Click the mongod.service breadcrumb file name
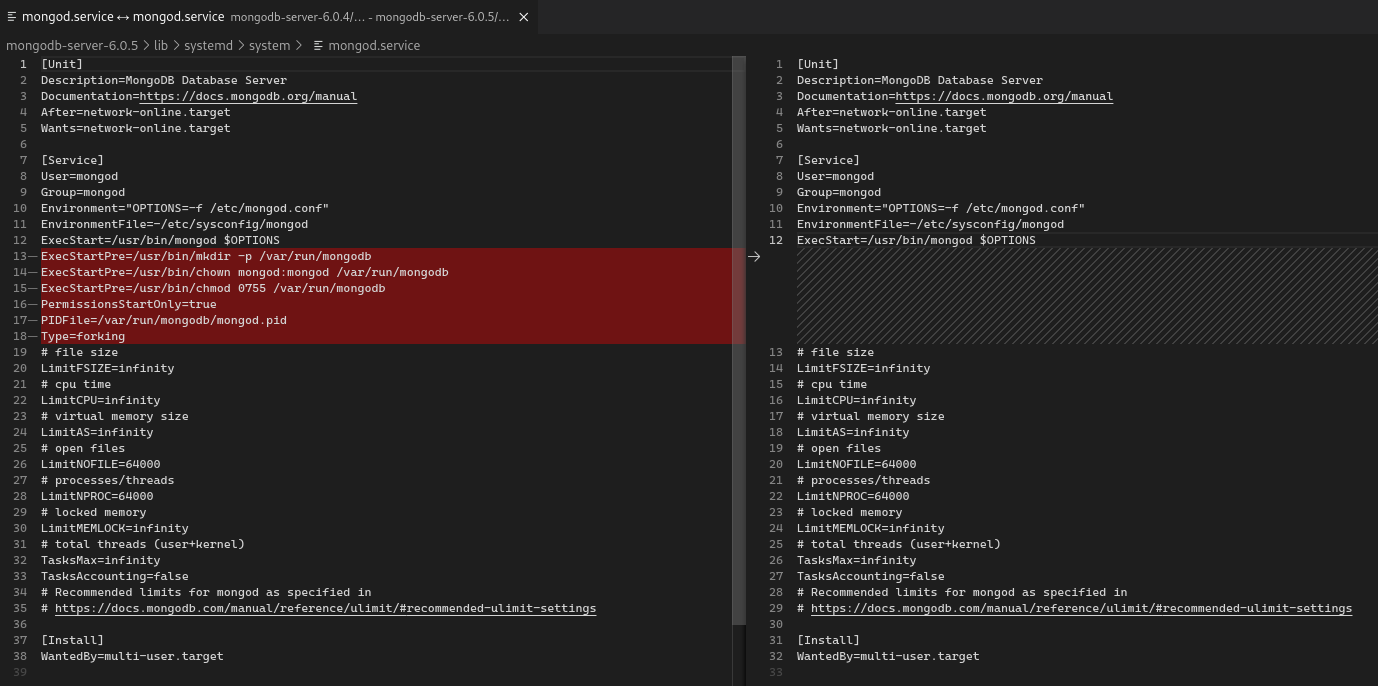The width and height of the screenshot is (1378, 686). (374, 46)
